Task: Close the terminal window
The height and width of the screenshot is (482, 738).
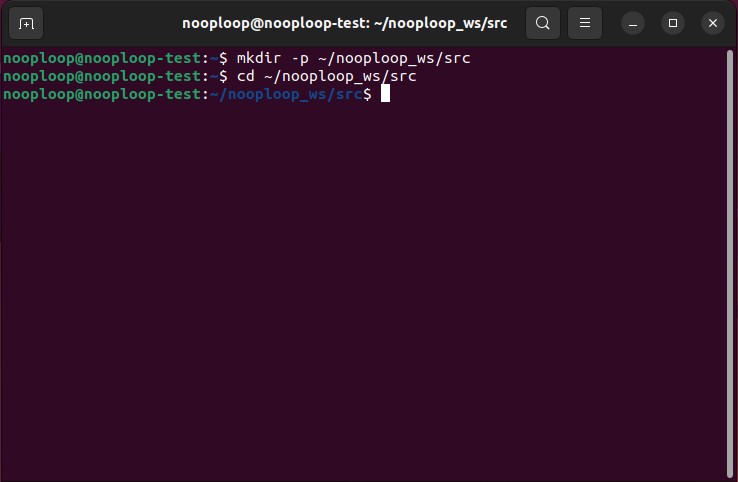Action: (712, 23)
